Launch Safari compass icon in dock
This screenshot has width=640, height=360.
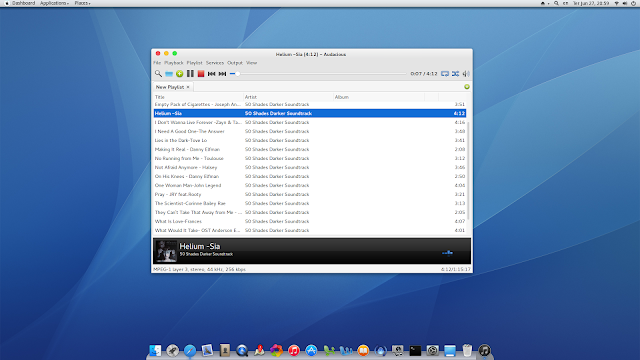190,351
